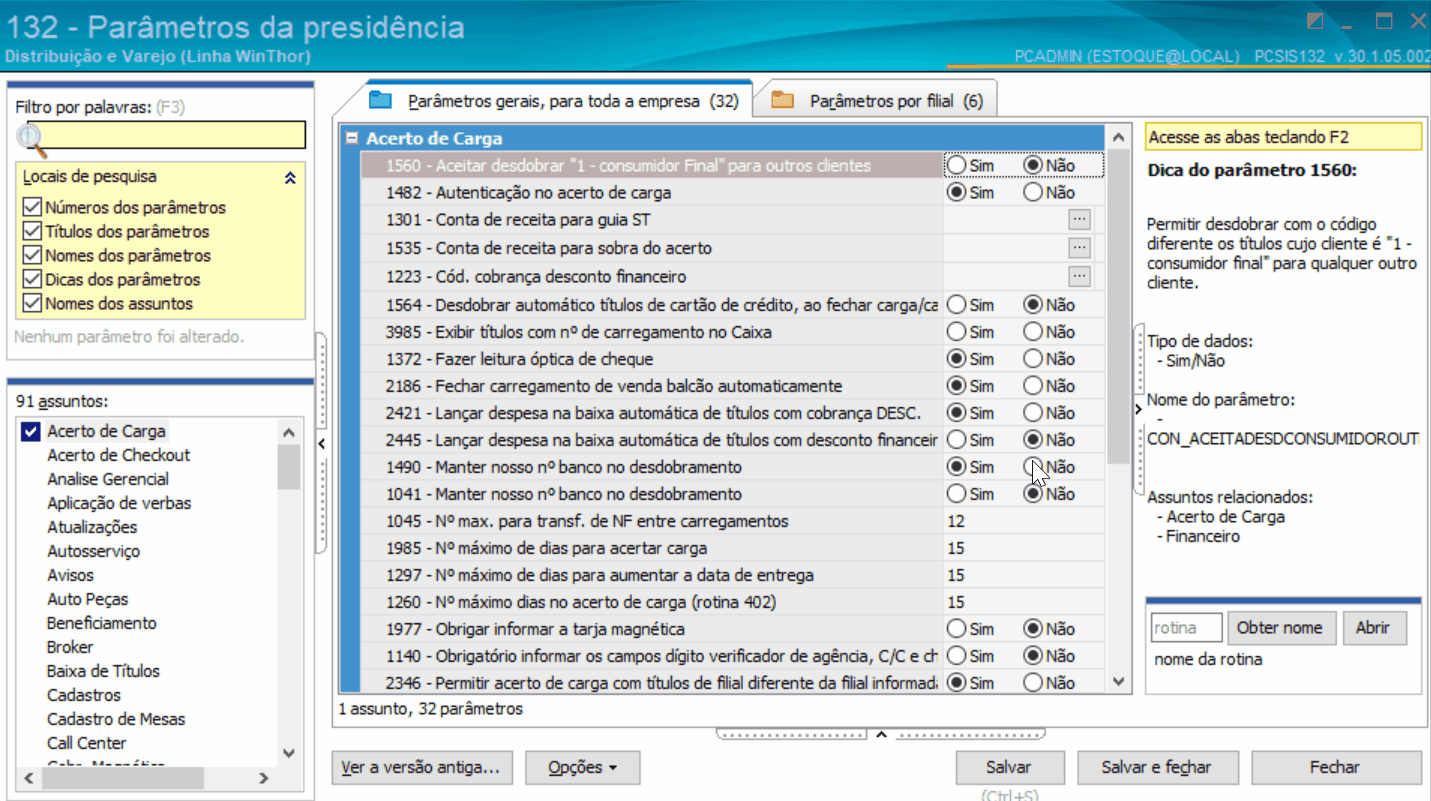
Task: Select Não for parameter 1482
Action: pyautogui.click(x=1034, y=192)
